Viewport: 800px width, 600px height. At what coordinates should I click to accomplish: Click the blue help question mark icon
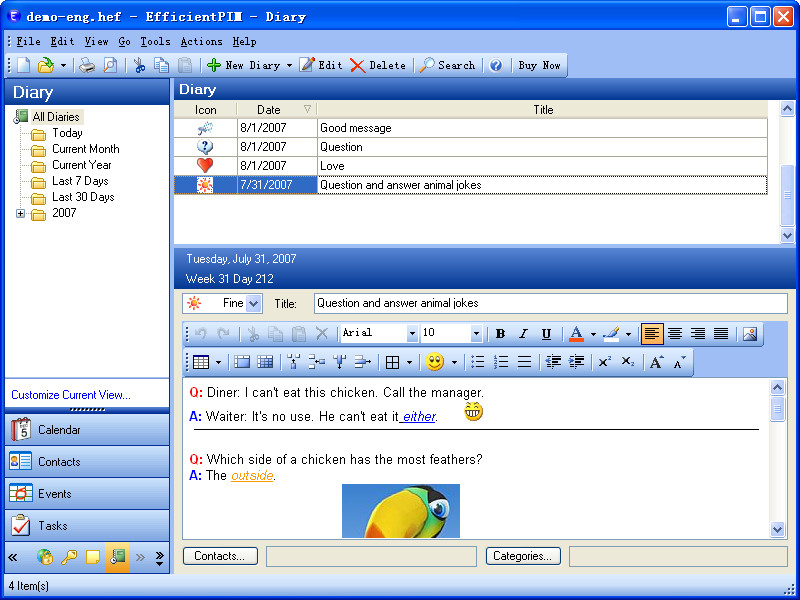[496, 65]
